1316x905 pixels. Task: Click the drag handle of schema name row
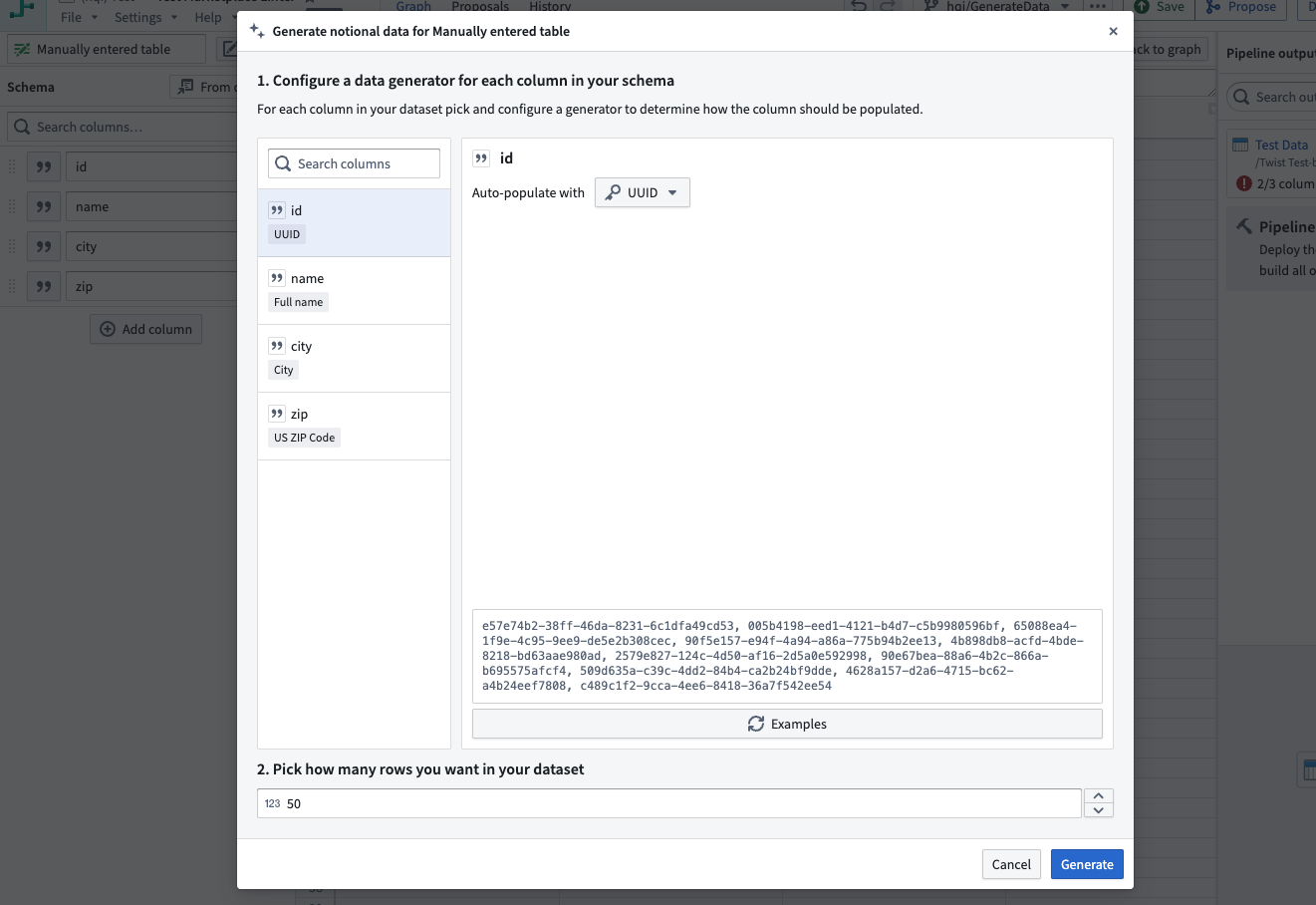pos(12,206)
